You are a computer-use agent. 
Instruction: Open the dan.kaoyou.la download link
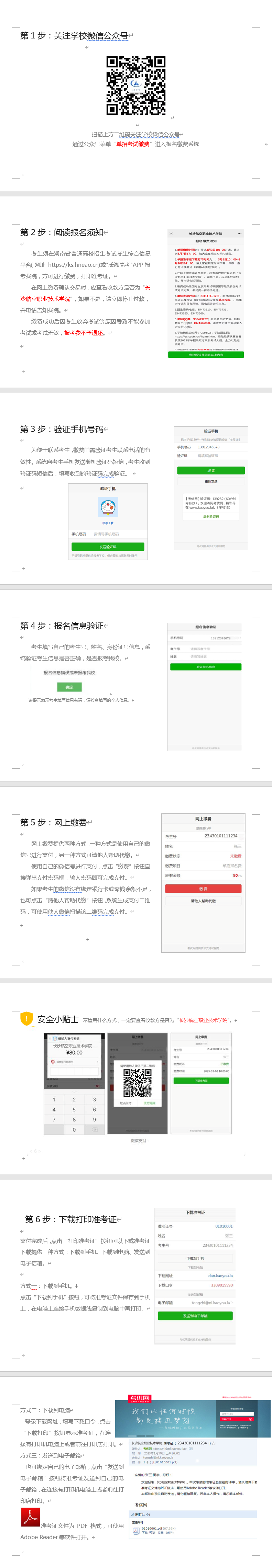tap(220, 1276)
